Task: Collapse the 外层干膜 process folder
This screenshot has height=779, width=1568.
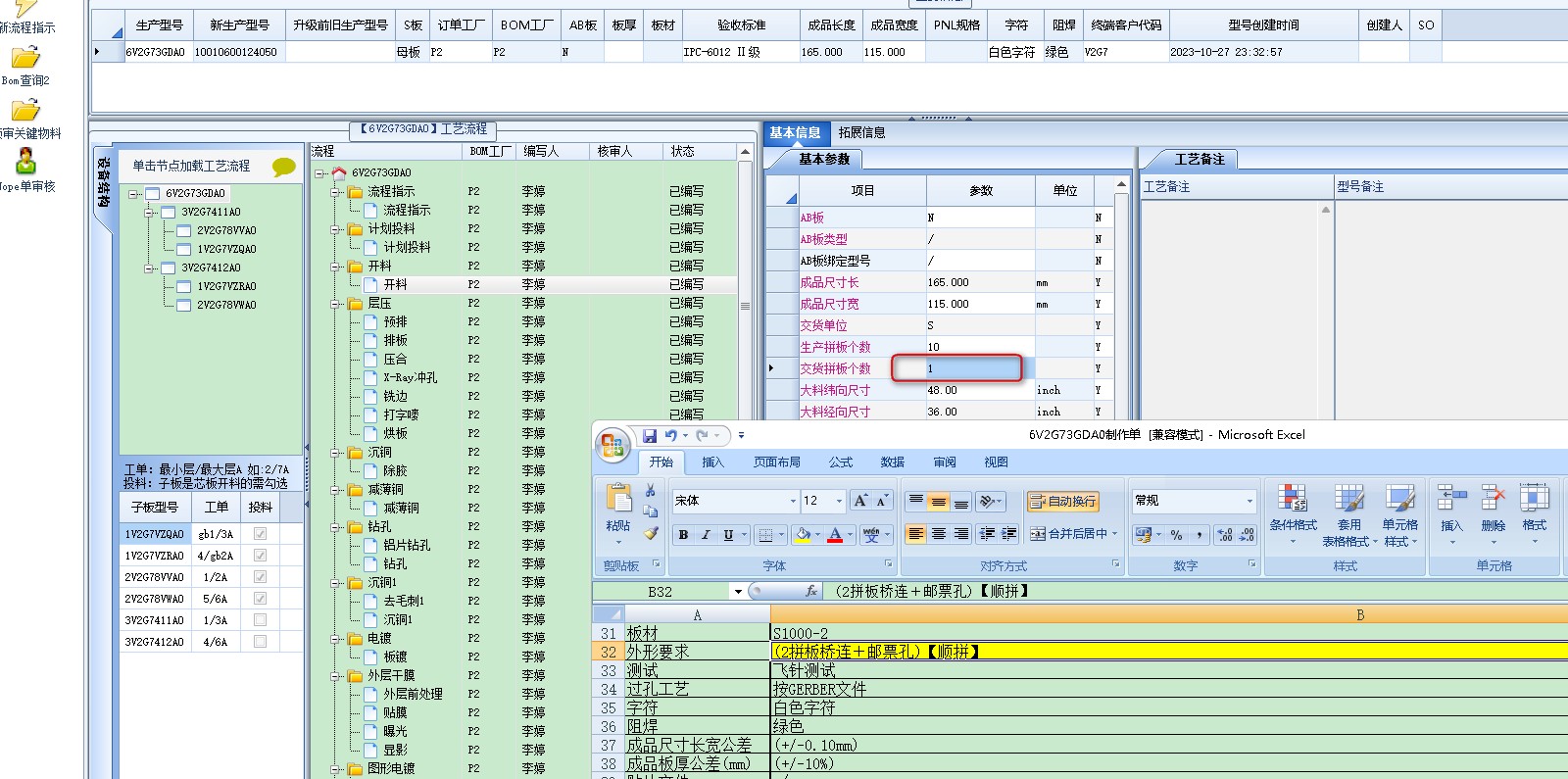Action: (x=335, y=676)
